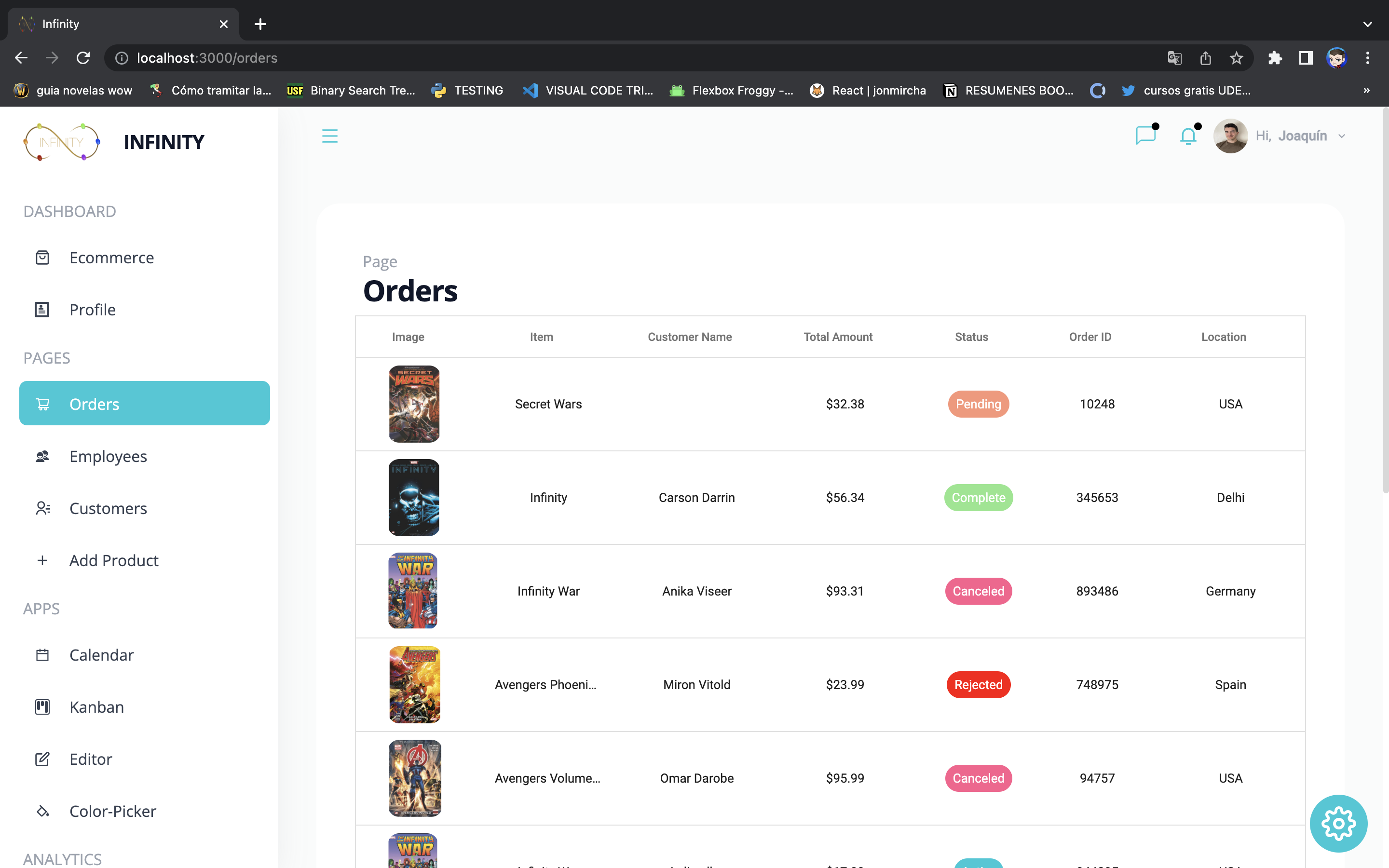Select the Profile page icon
1389x868 pixels.
click(42, 310)
